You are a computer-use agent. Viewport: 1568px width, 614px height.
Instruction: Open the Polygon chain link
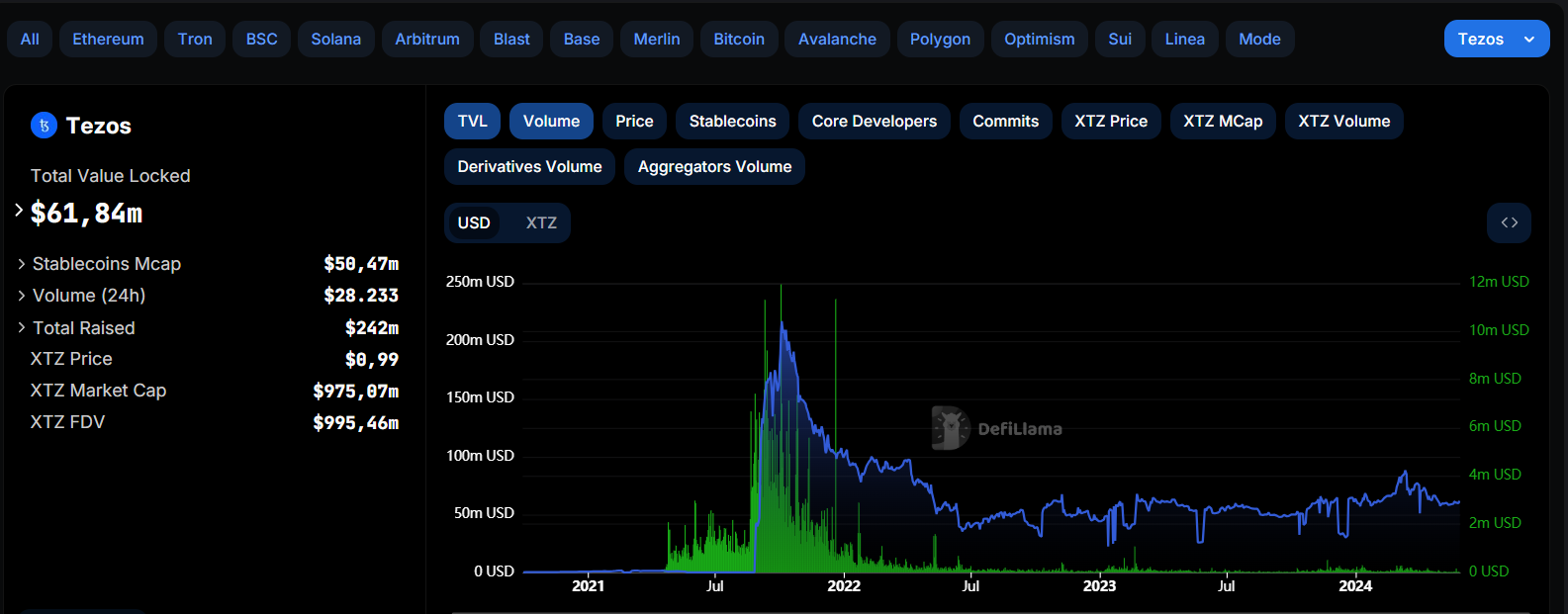pos(940,39)
